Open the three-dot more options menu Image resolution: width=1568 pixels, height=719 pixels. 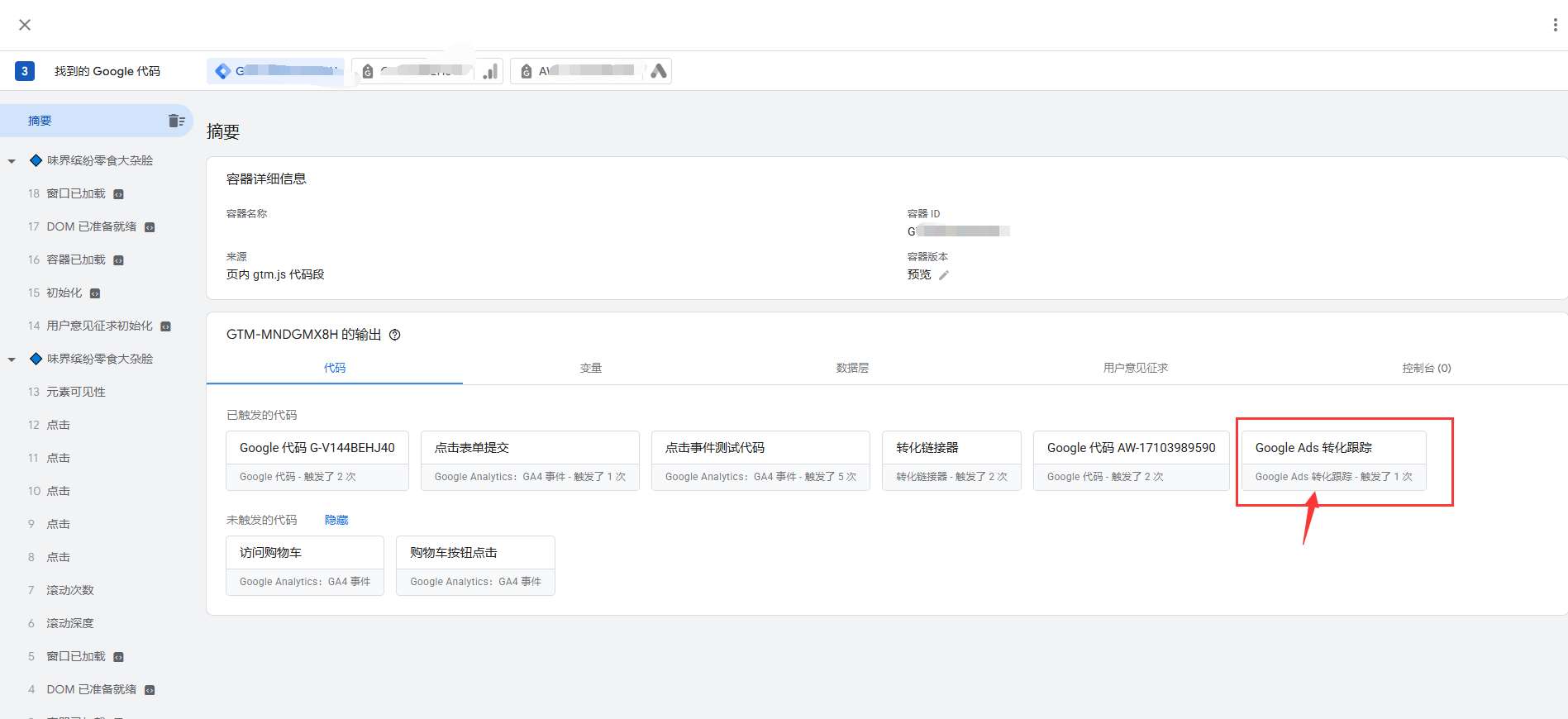pos(1555,25)
